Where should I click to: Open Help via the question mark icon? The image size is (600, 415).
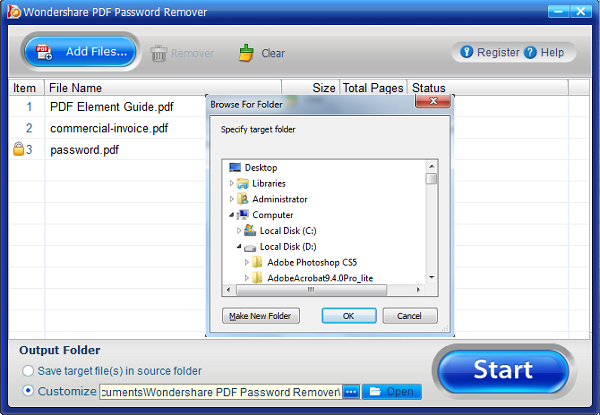pos(530,52)
